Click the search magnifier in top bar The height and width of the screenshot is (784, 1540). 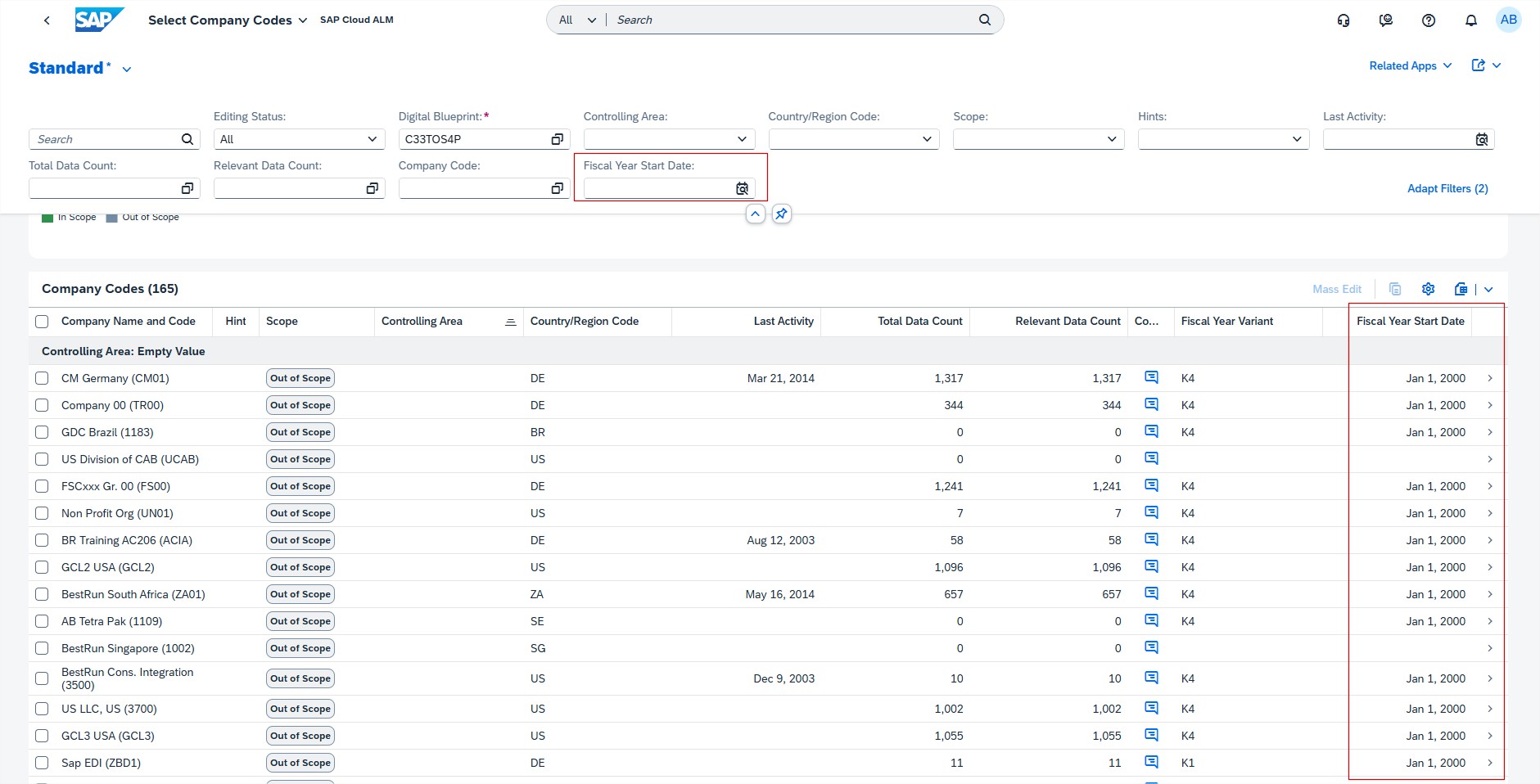coord(984,20)
